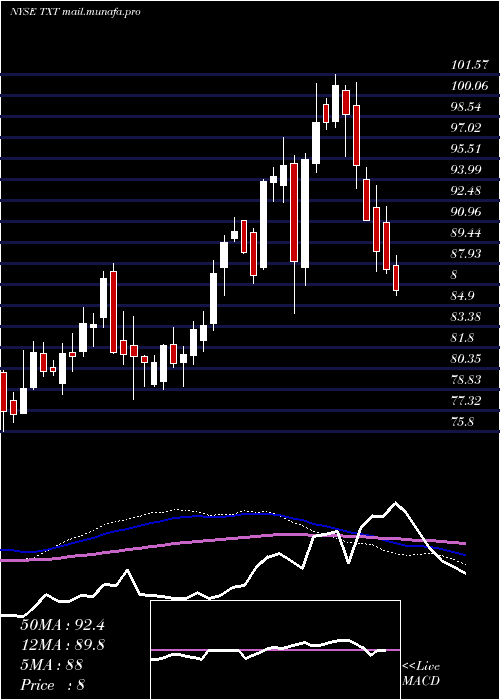This screenshot has height=700, width=500.
Task: Click the Price : 8 readout
Action: click(x=53, y=685)
